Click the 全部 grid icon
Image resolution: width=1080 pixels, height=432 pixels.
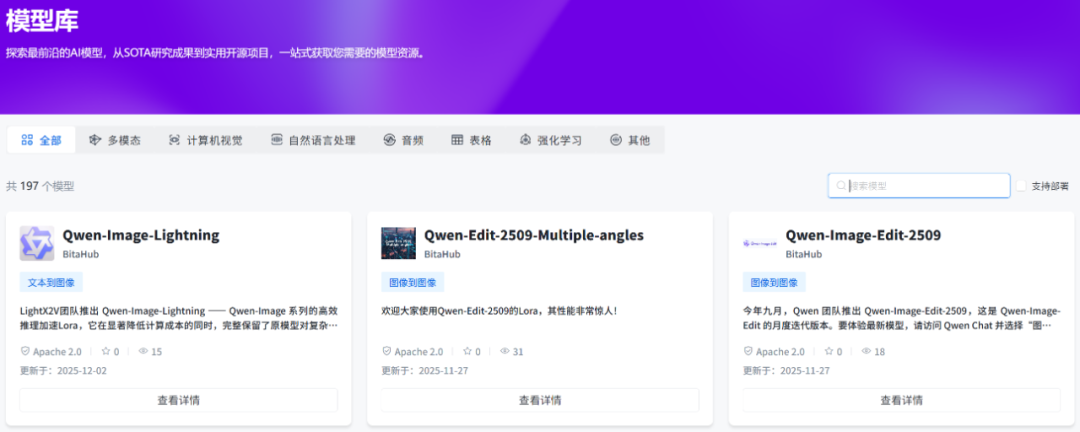click(x=28, y=141)
